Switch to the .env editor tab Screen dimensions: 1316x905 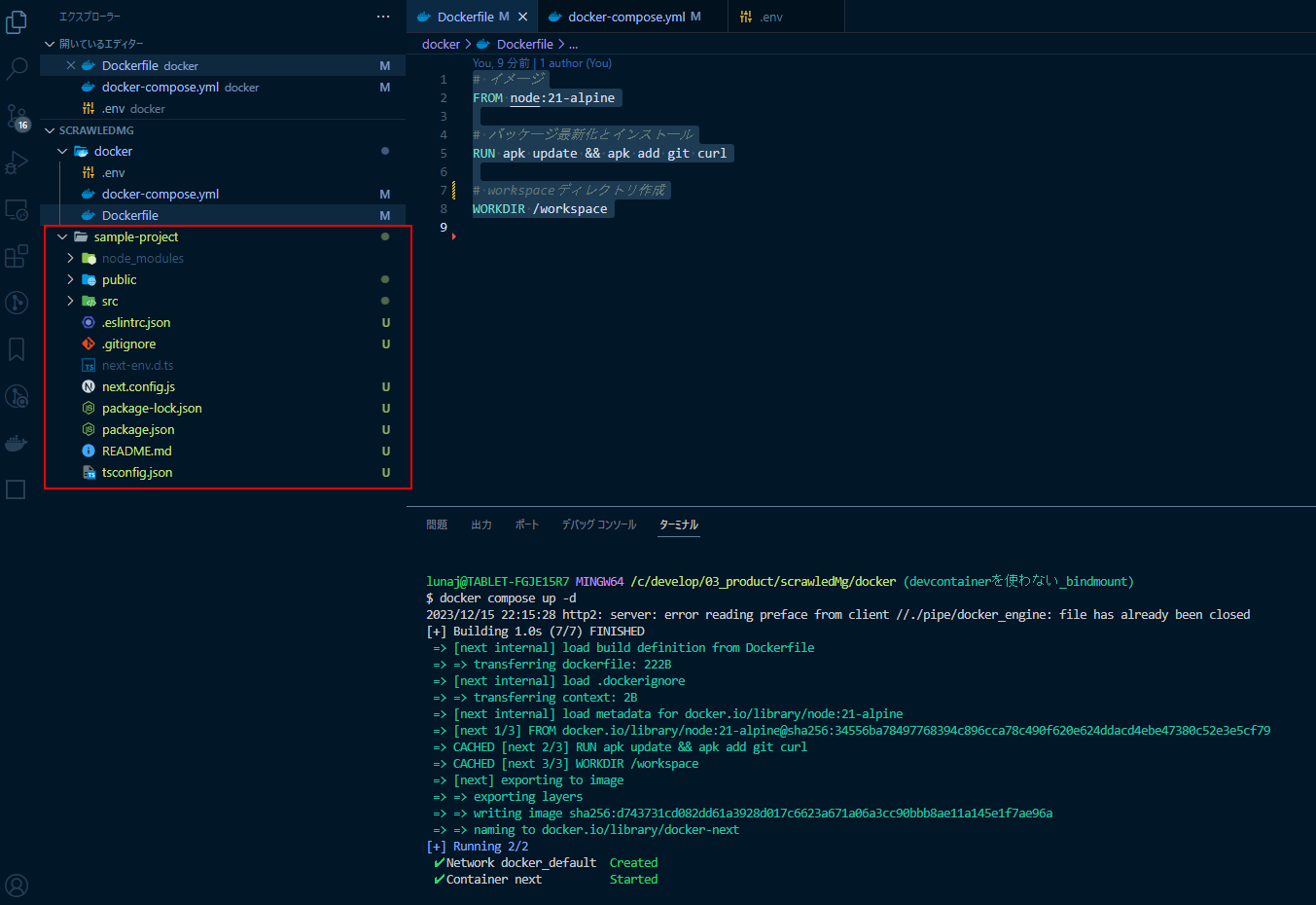(786, 17)
